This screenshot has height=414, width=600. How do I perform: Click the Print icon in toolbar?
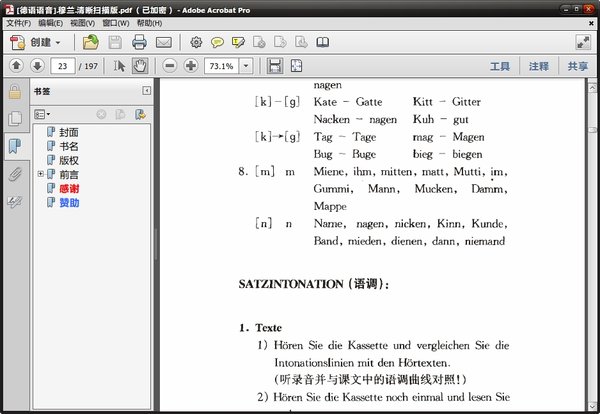click(139, 42)
